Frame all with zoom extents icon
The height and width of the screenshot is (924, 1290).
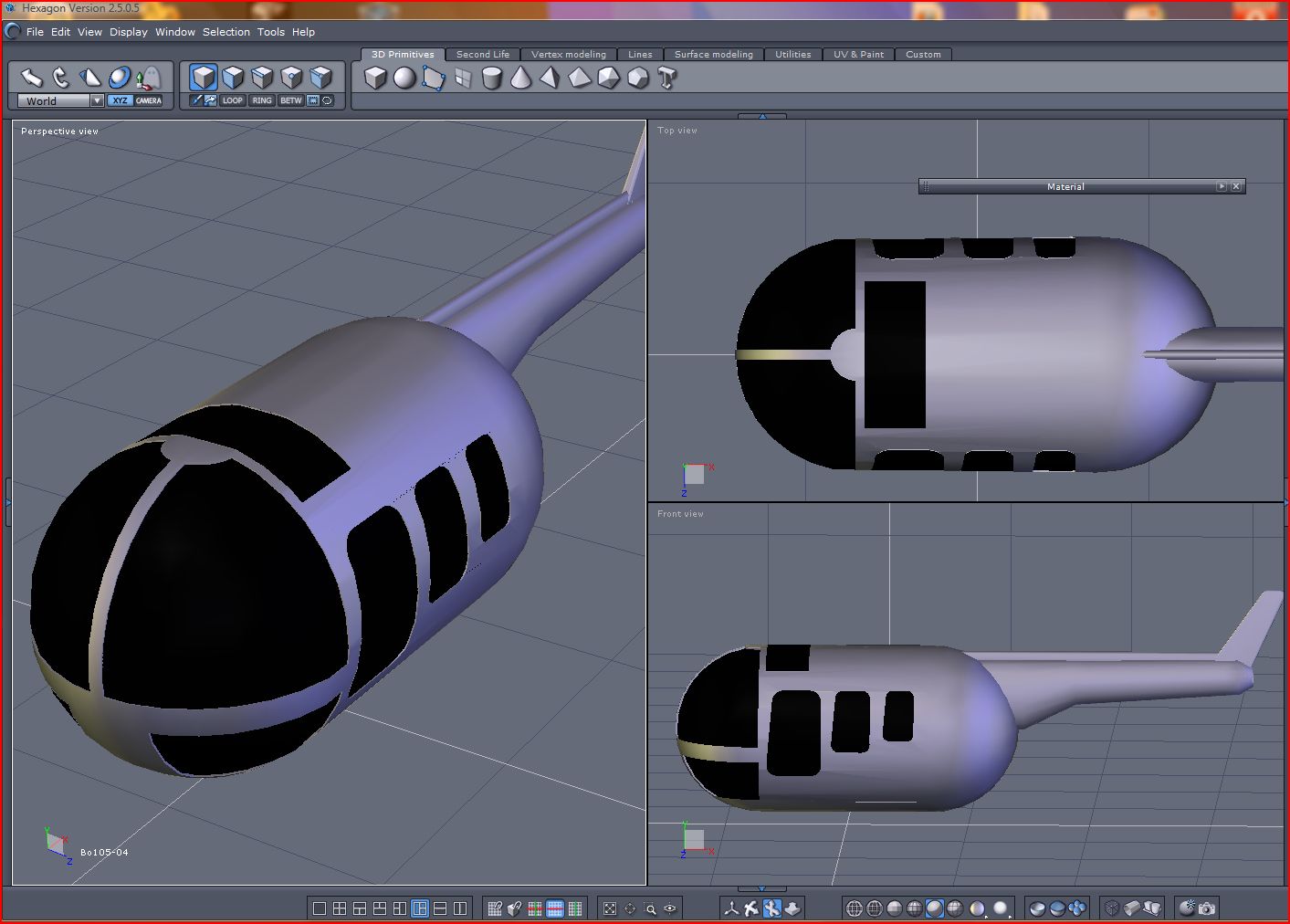pyautogui.click(x=610, y=908)
